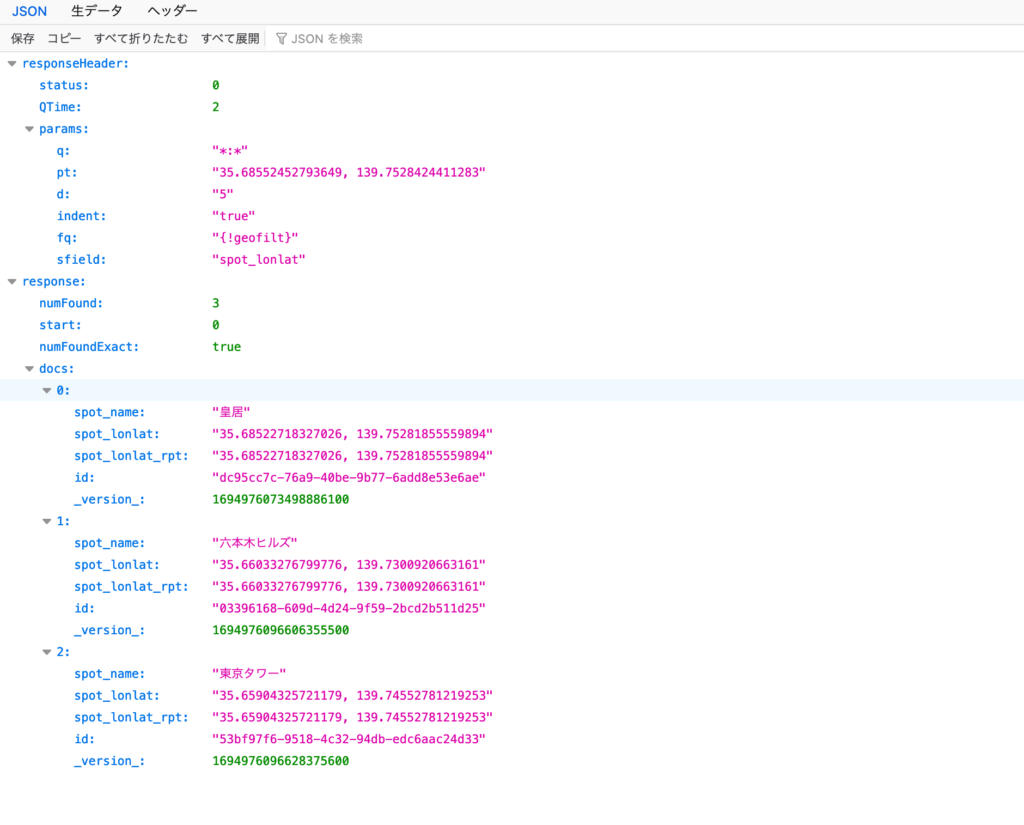Click the d parameter value "5"

click(223, 194)
